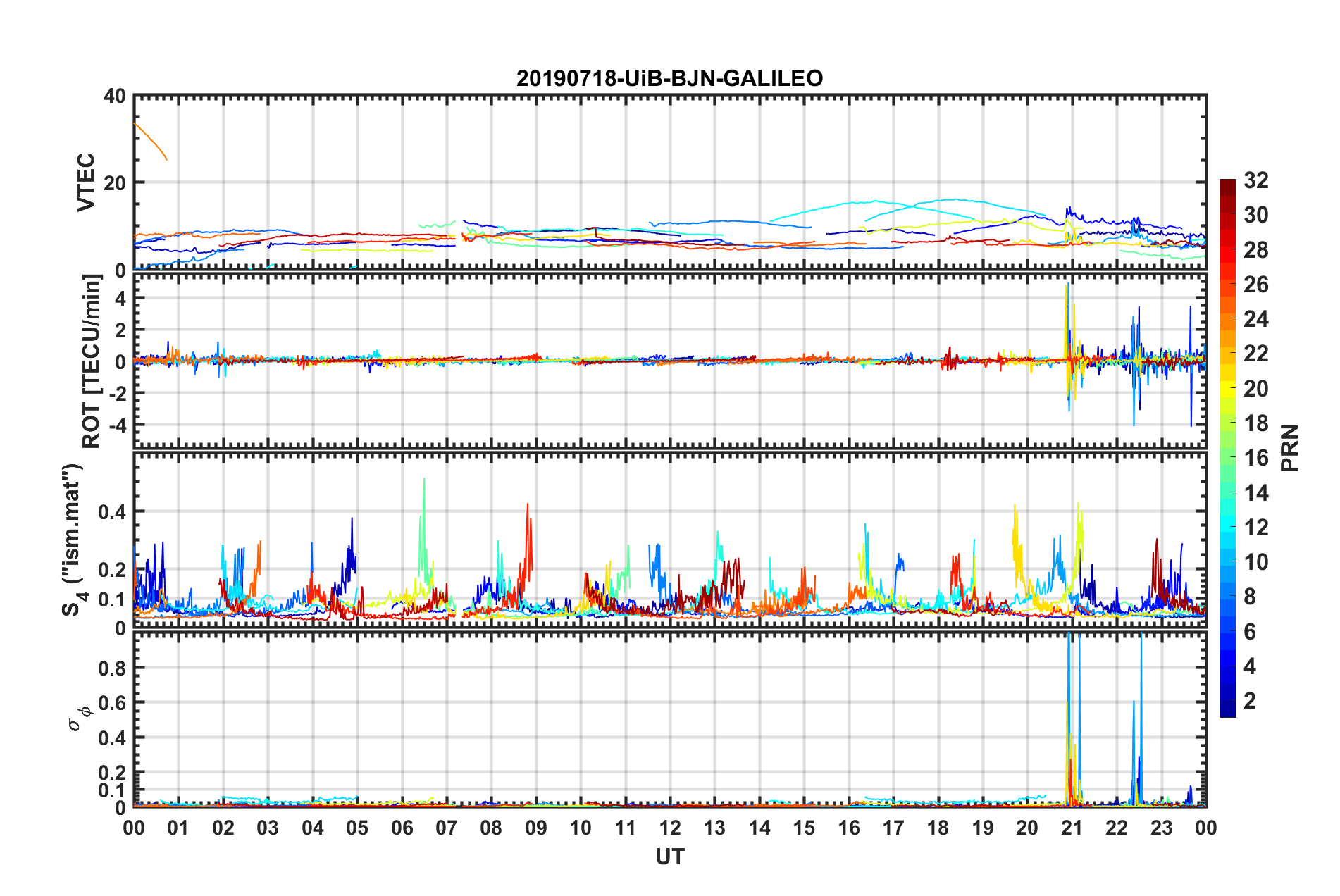Click colorbar tick label 28
The image size is (1340, 896).
click(x=1256, y=250)
